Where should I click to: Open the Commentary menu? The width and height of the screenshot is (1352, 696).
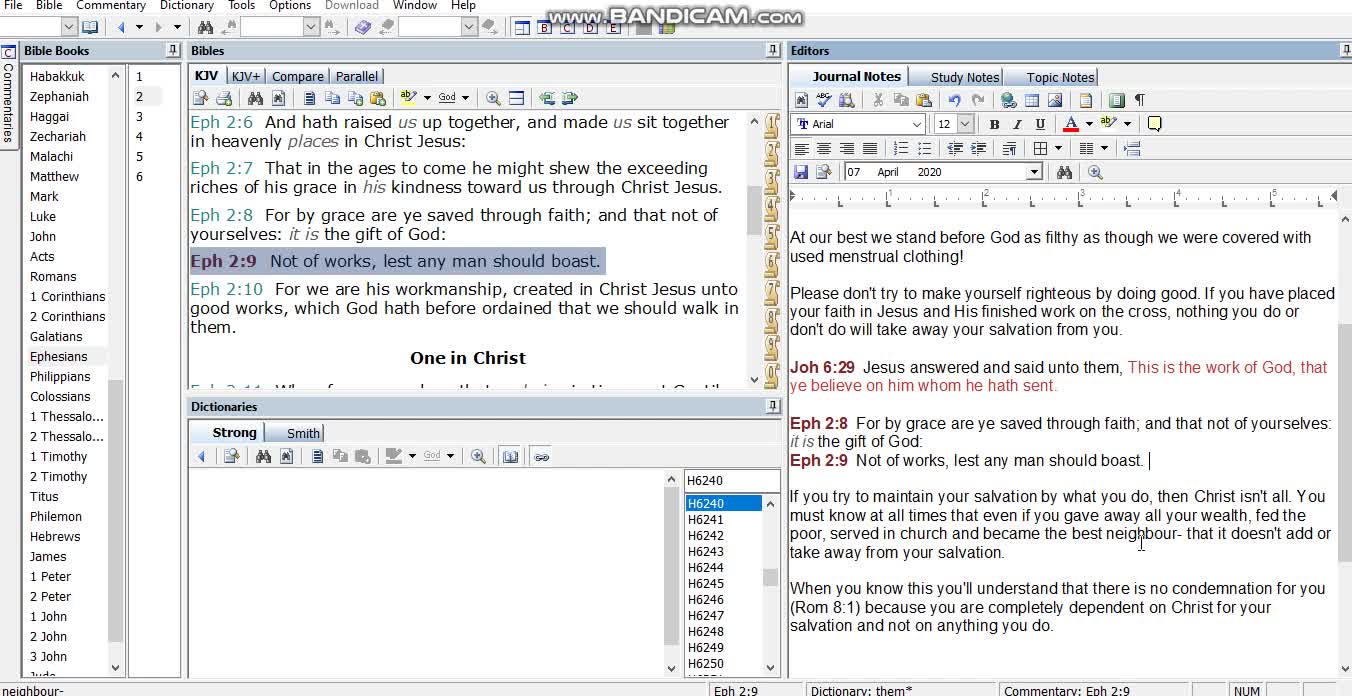pos(111,5)
